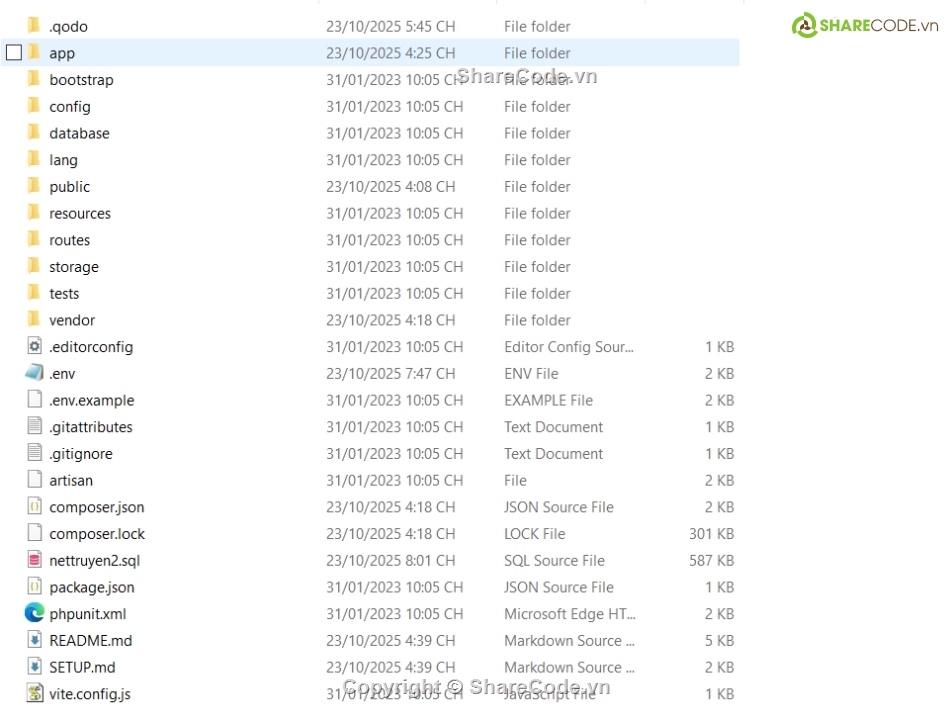Select the SETUP.md markdown file icon
The width and height of the screenshot is (950, 723).
pos(35,667)
